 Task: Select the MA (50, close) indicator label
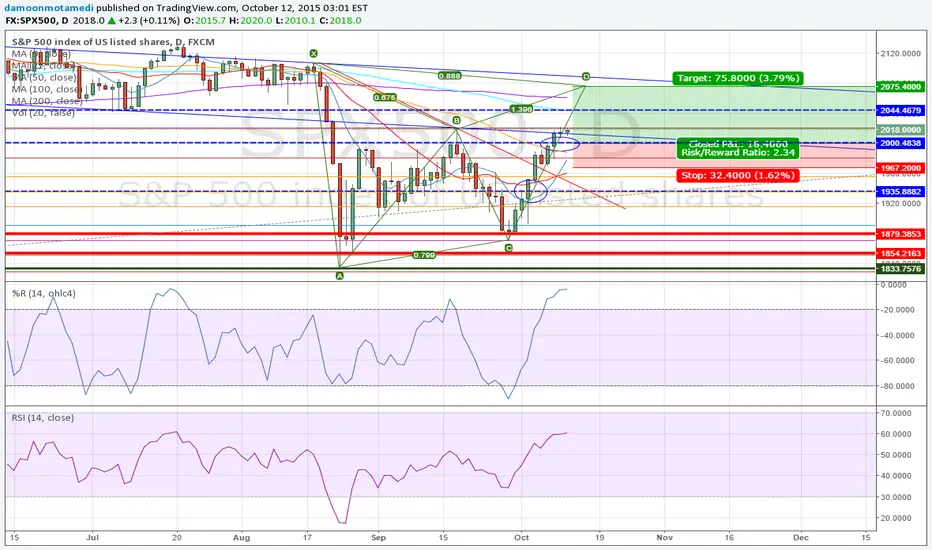[x=44, y=77]
